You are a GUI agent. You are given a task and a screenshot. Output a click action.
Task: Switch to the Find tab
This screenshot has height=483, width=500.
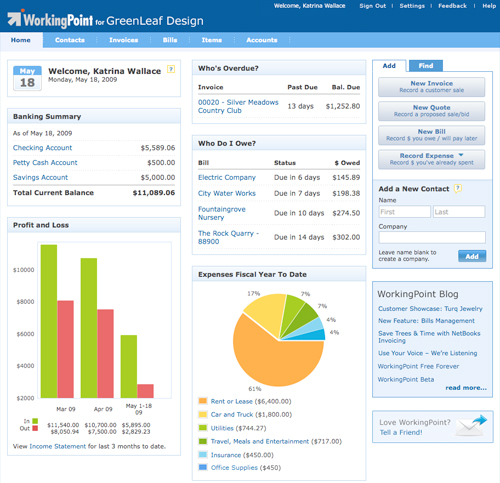coord(426,66)
